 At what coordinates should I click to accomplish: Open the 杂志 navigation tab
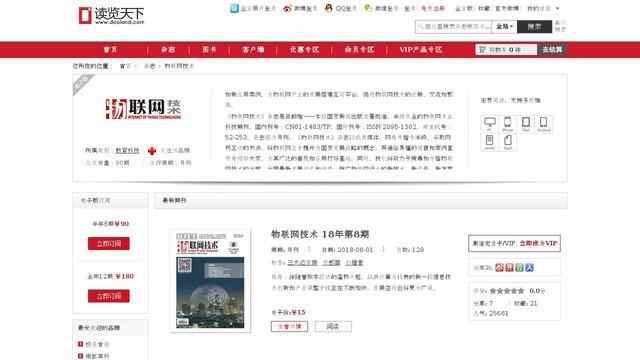[x=168, y=49]
